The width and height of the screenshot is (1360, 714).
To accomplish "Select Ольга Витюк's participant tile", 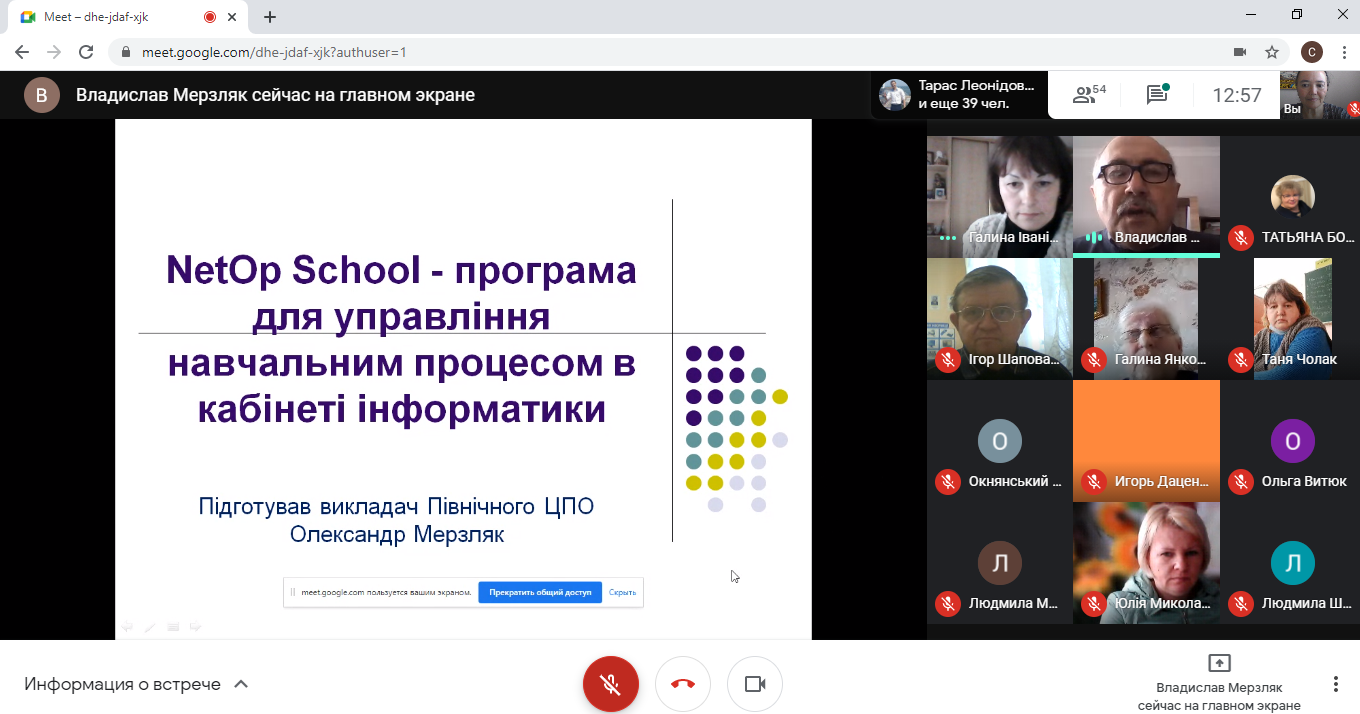I will [1293, 441].
